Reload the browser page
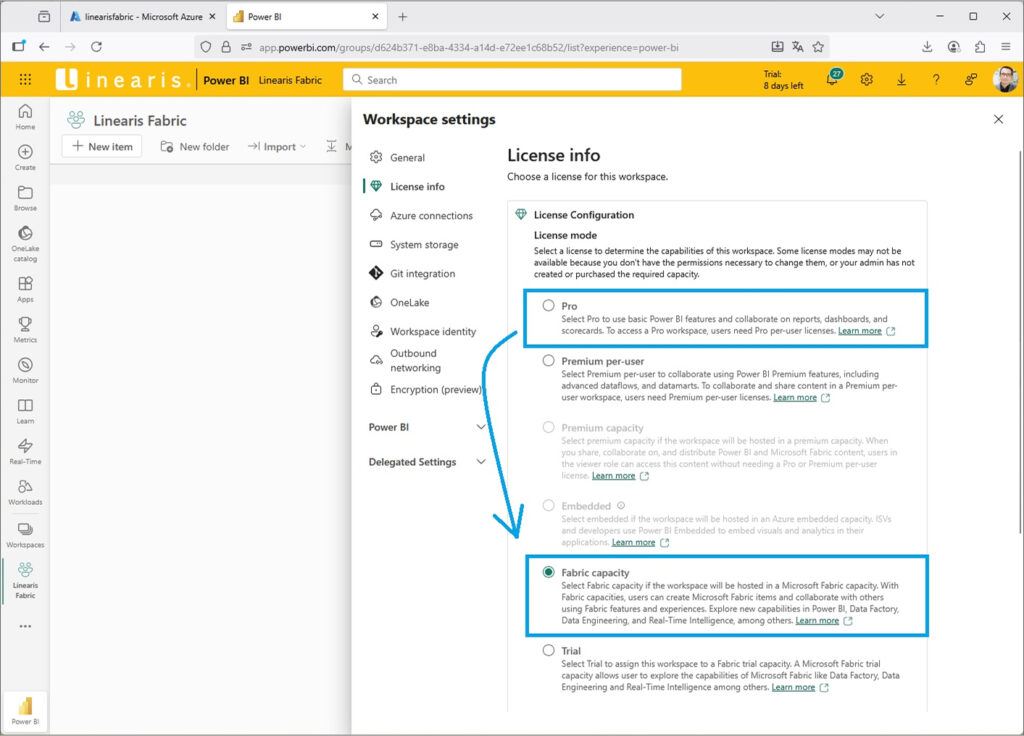This screenshot has height=736, width=1024. 96,46
